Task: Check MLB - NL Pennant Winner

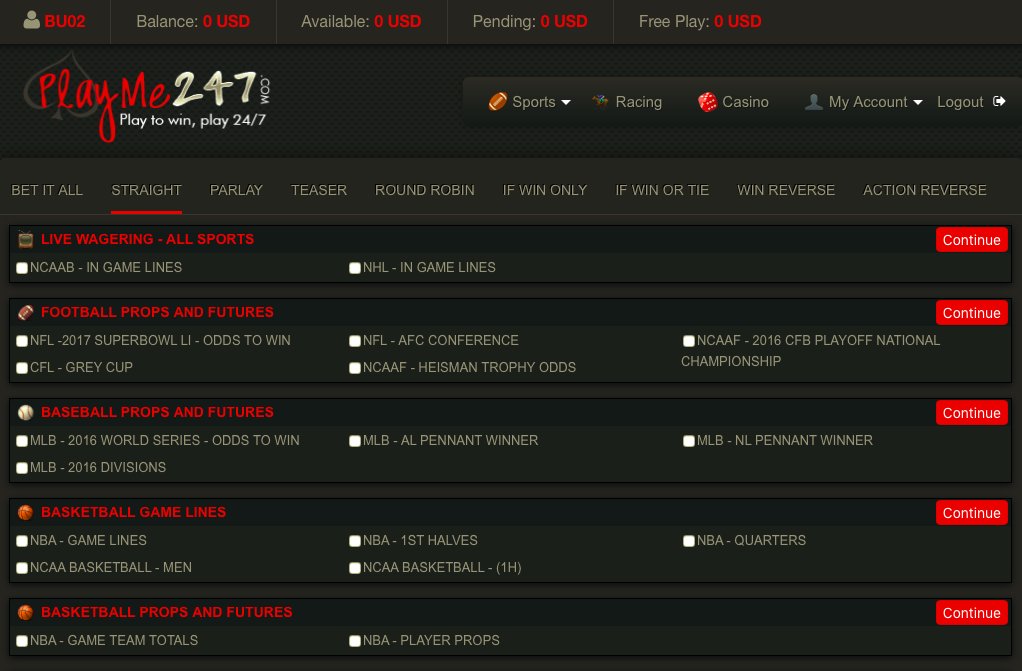Action: click(689, 441)
